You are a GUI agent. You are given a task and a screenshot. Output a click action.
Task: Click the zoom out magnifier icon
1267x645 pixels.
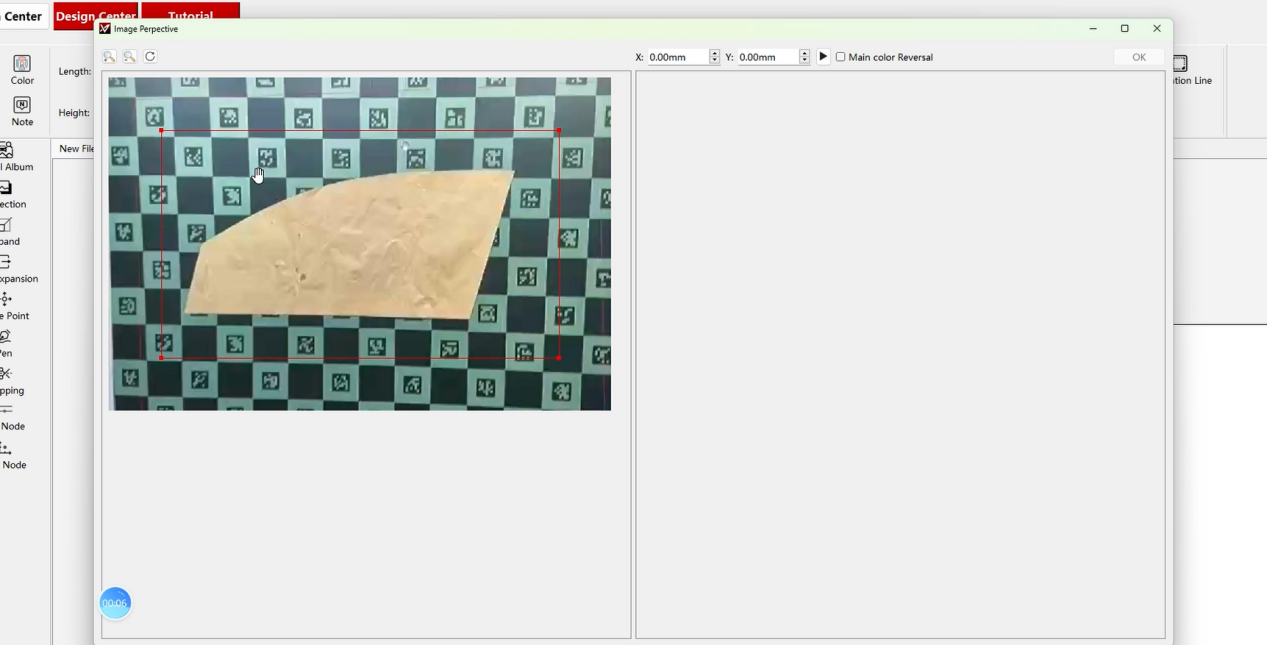coord(130,57)
